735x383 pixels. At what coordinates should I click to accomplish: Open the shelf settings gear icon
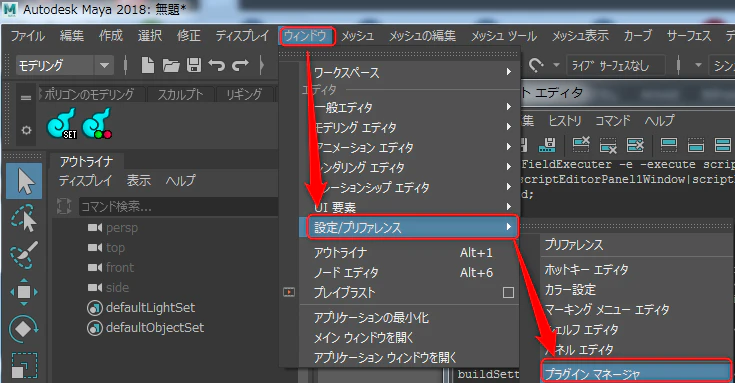pos(26,130)
